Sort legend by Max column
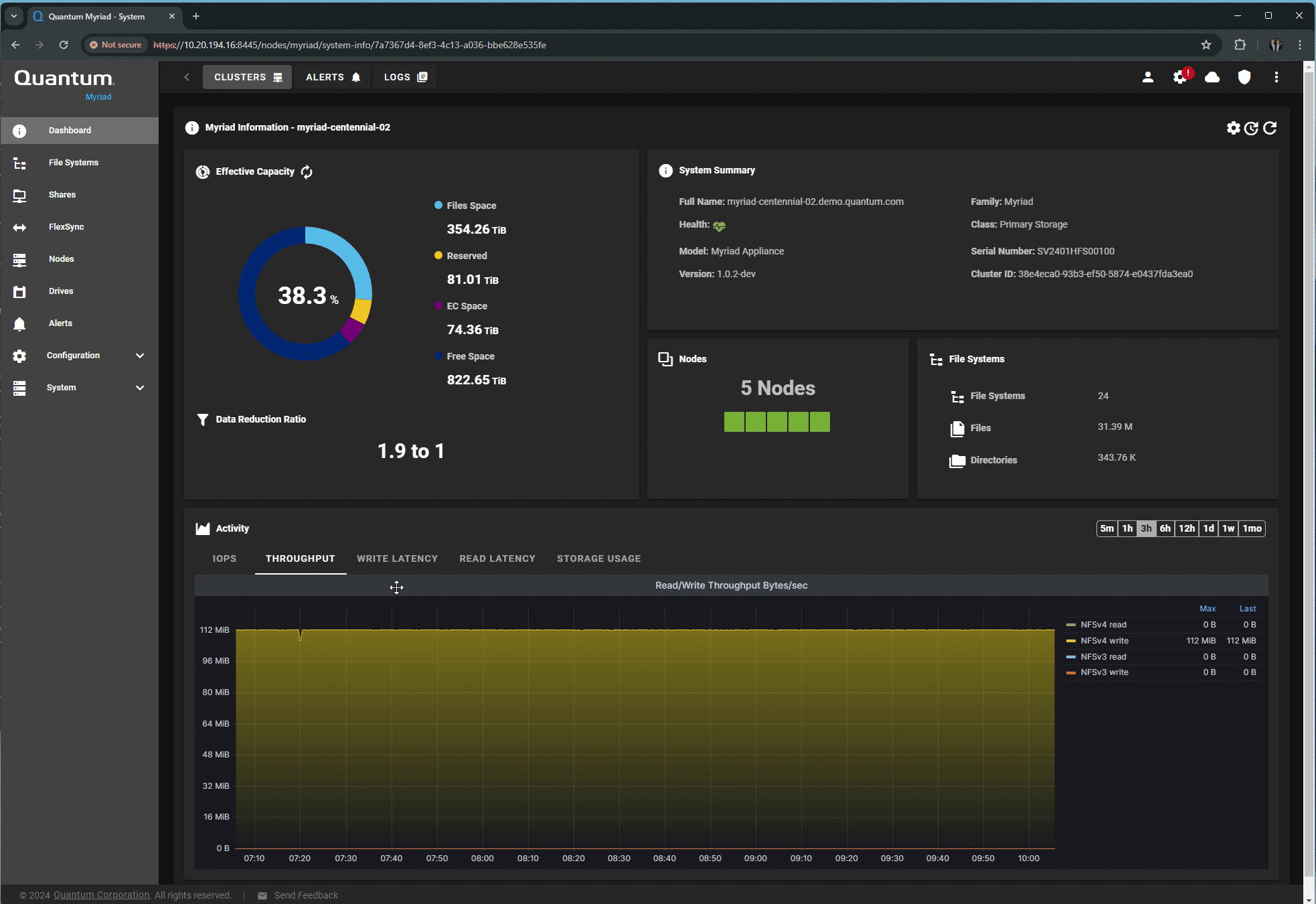 point(1208,609)
